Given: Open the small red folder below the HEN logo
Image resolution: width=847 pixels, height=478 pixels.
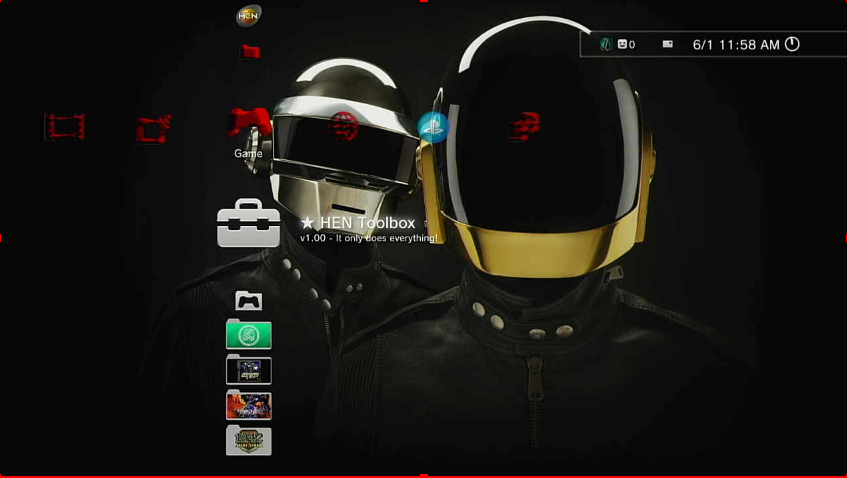Looking at the screenshot, I should pos(251,51).
